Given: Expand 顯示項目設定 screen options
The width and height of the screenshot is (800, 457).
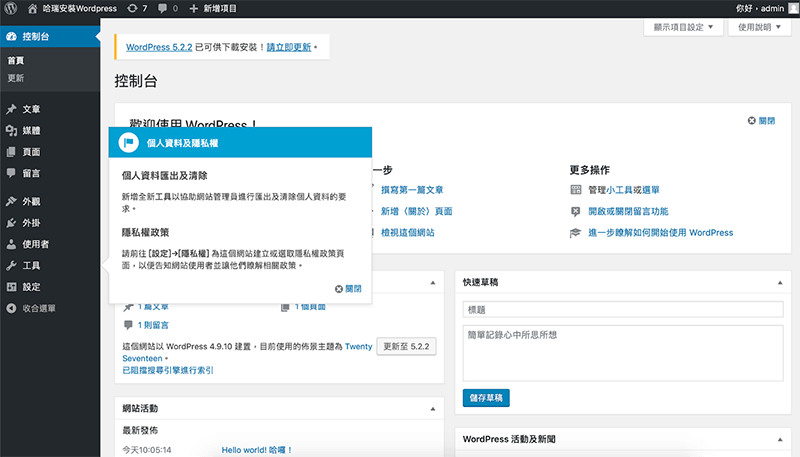Looking at the screenshot, I should 683,27.
